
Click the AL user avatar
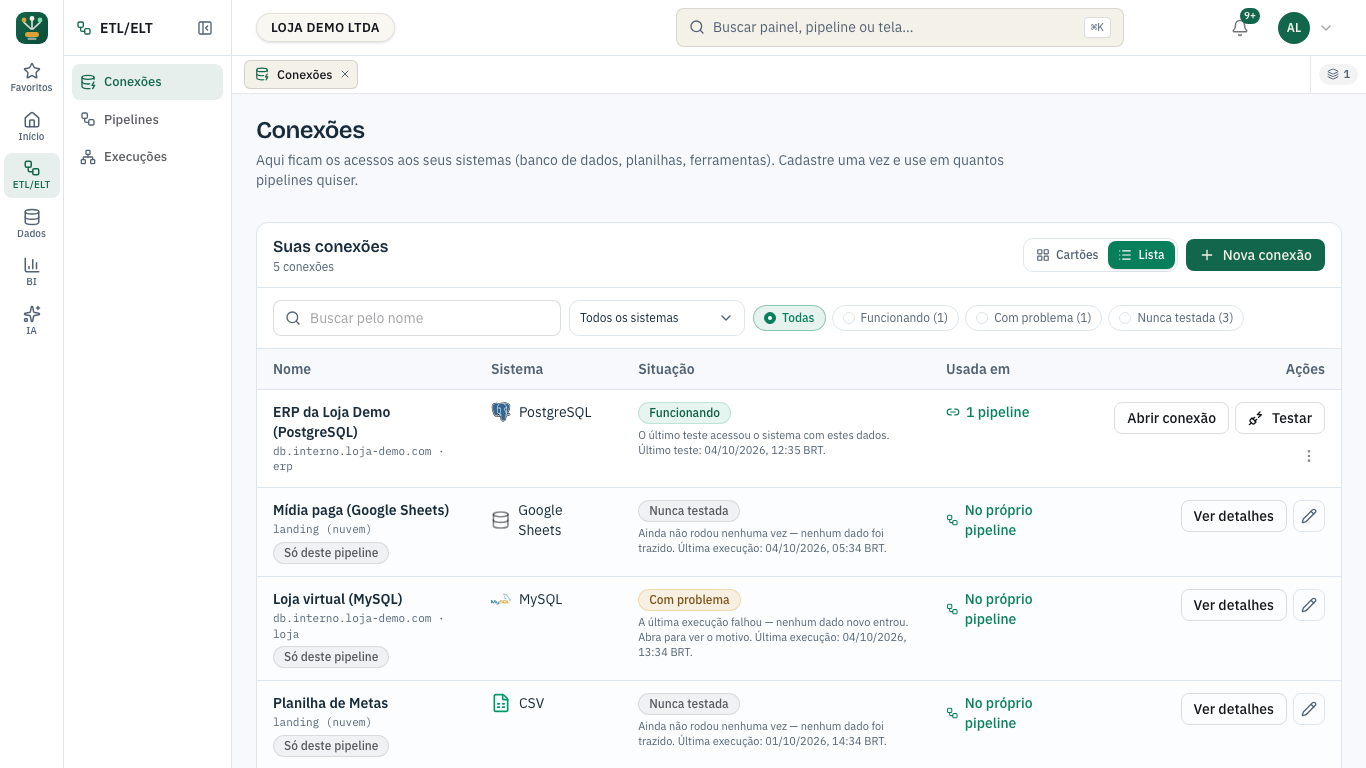point(1294,28)
